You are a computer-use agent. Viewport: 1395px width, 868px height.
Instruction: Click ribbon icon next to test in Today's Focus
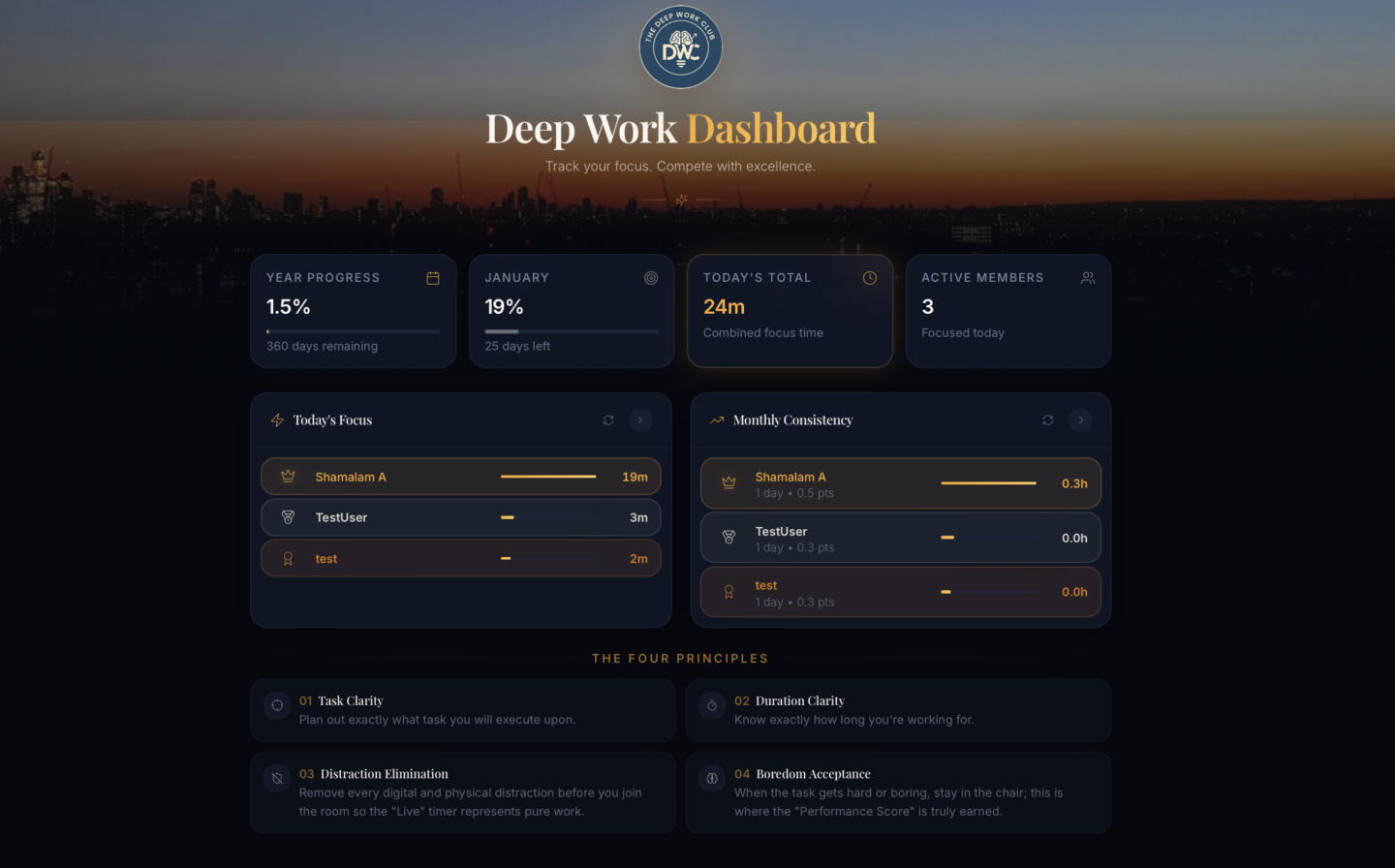coord(288,559)
